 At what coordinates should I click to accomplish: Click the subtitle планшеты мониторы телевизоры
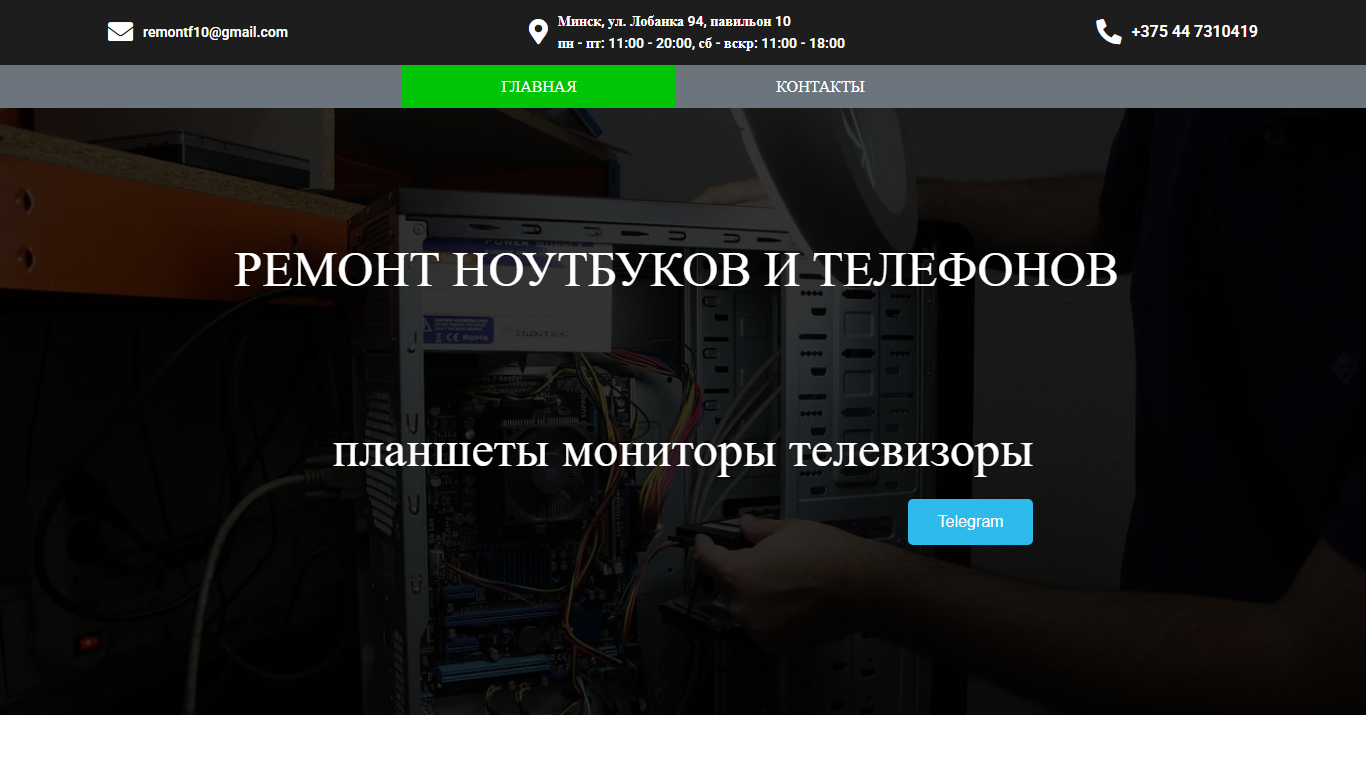683,452
